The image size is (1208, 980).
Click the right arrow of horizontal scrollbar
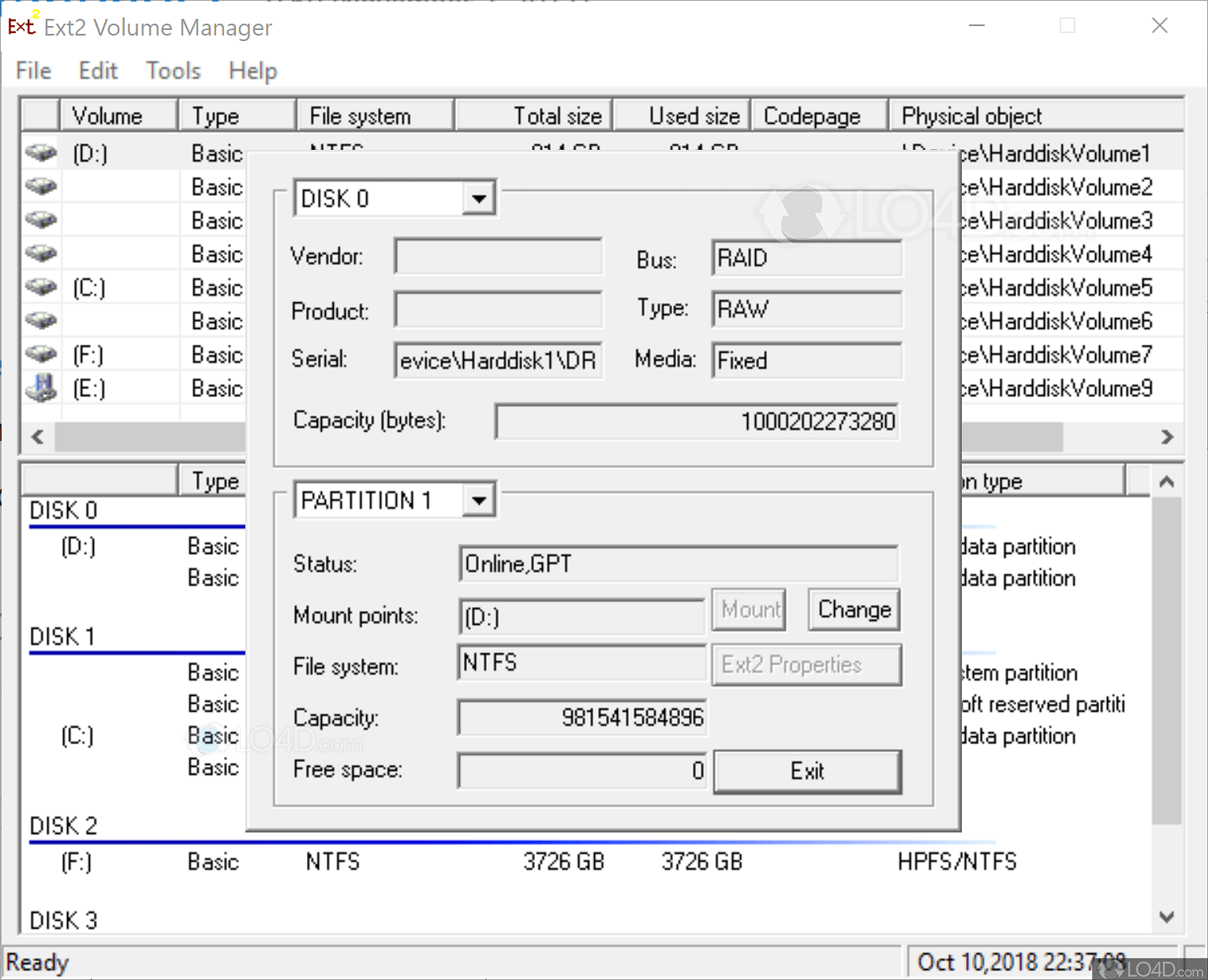click(x=1168, y=436)
